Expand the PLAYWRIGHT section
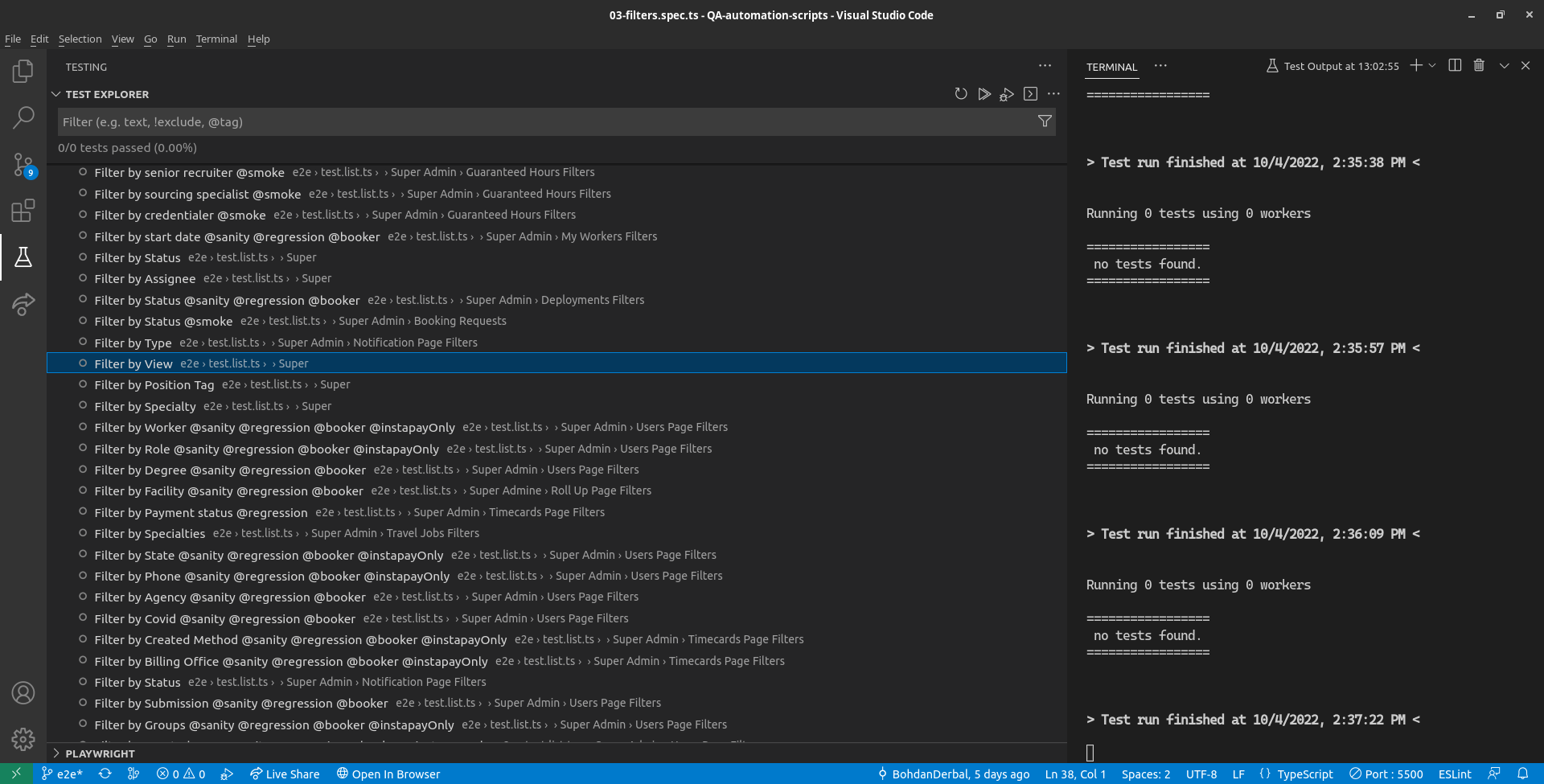Image resolution: width=1544 pixels, height=784 pixels. click(x=56, y=753)
